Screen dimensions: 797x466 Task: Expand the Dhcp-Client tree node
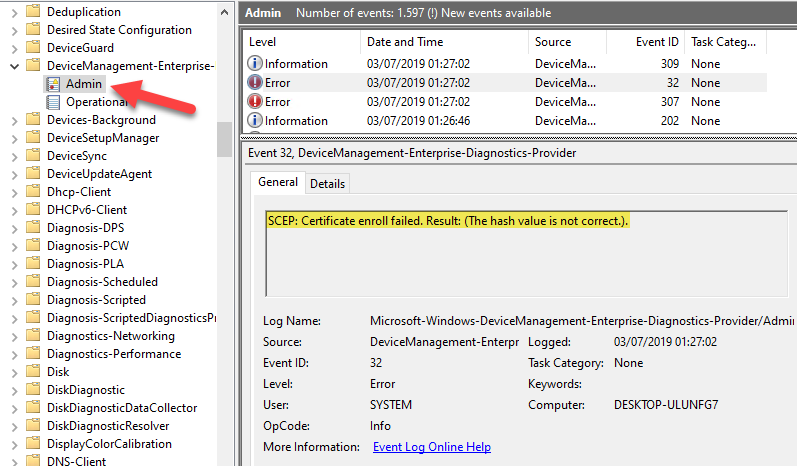[x=13, y=192]
